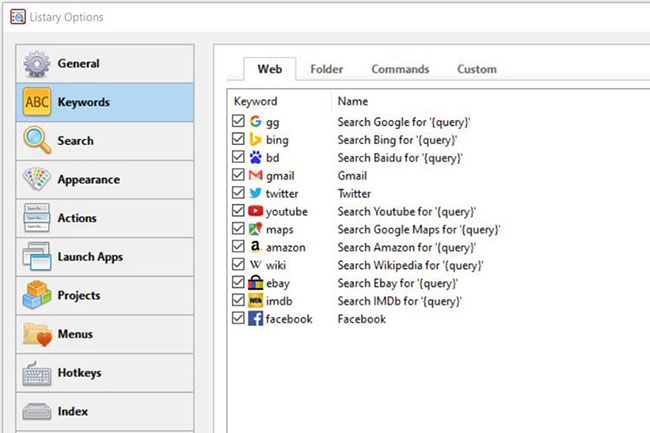Sort by the Keyword column header
The height and width of the screenshot is (433, 650).
click(255, 101)
